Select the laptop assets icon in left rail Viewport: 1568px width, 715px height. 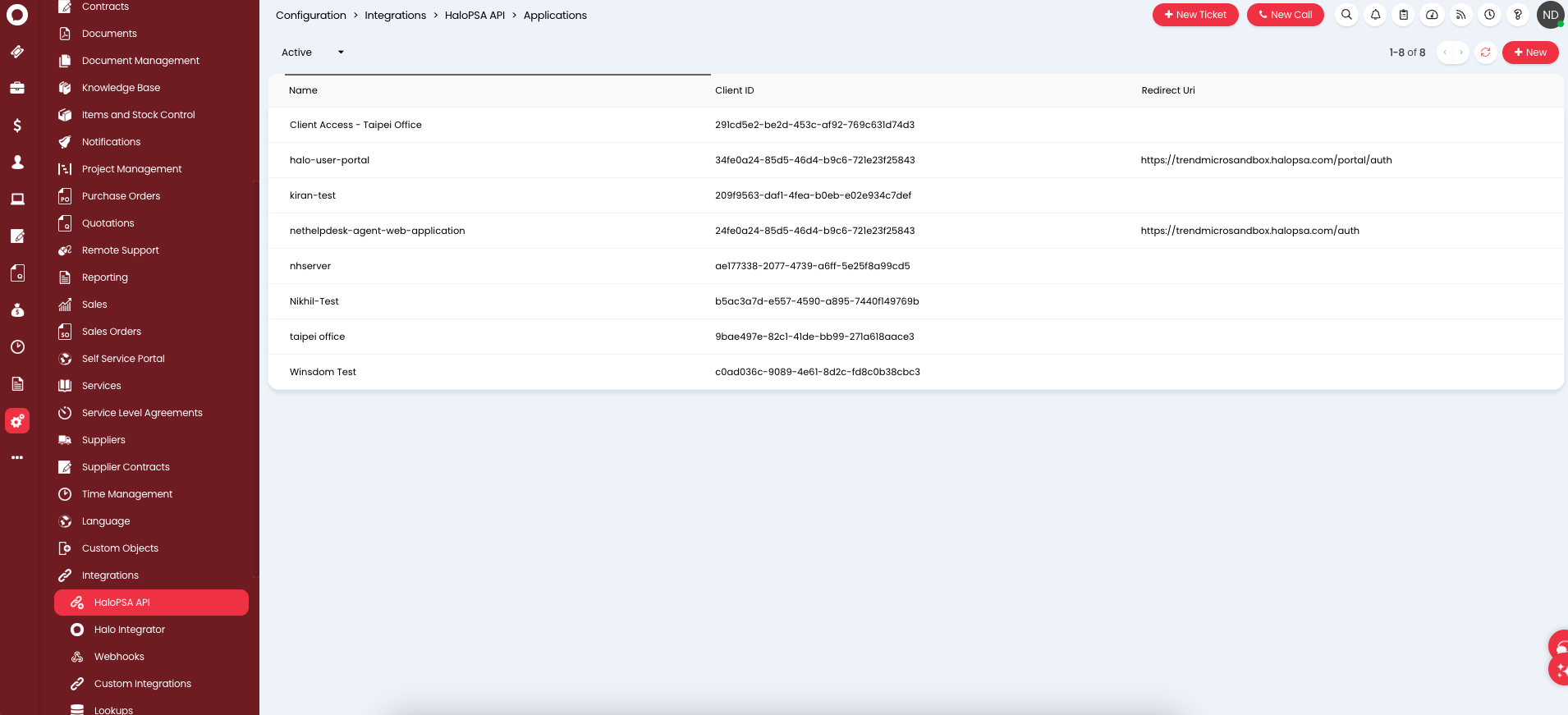(17, 199)
